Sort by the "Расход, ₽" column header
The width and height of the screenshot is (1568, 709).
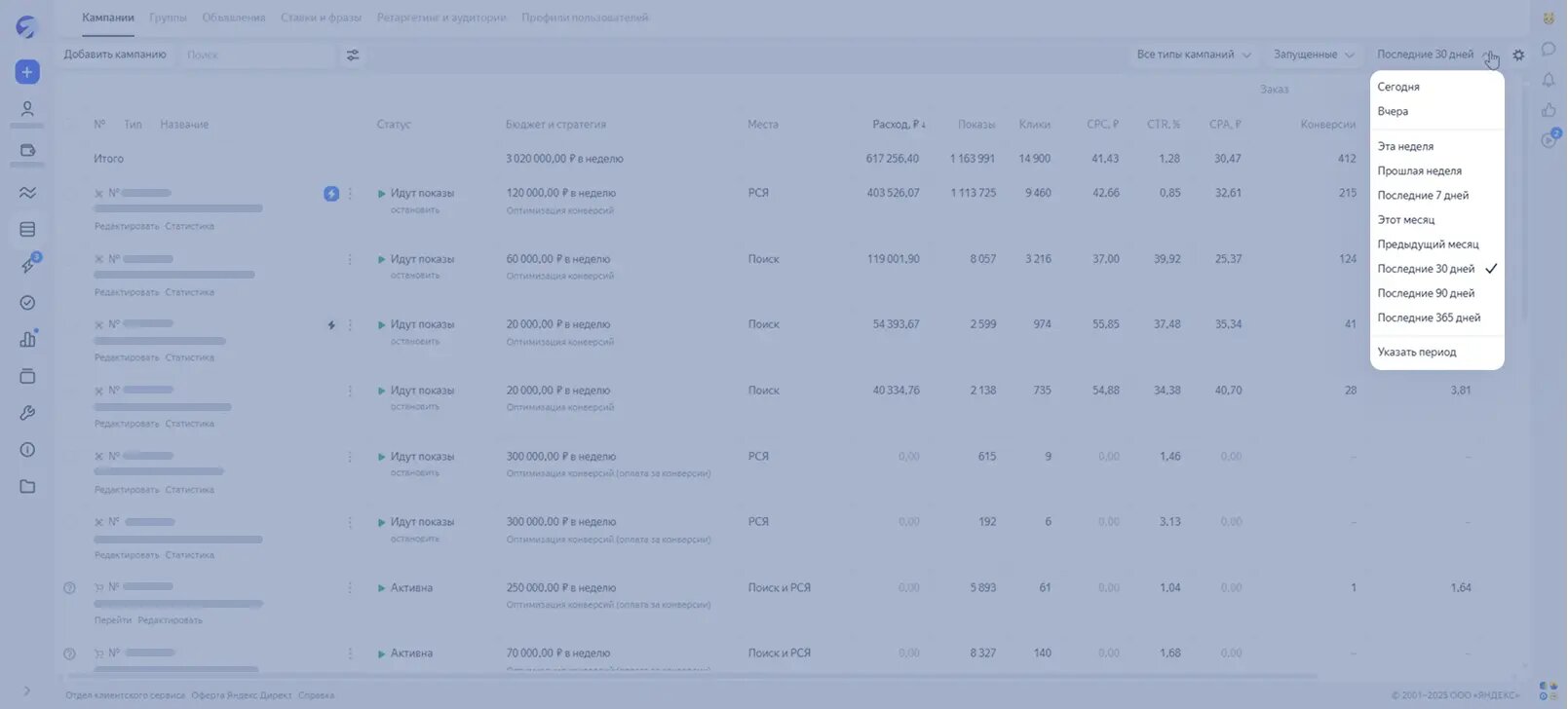(x=899, y=125)
